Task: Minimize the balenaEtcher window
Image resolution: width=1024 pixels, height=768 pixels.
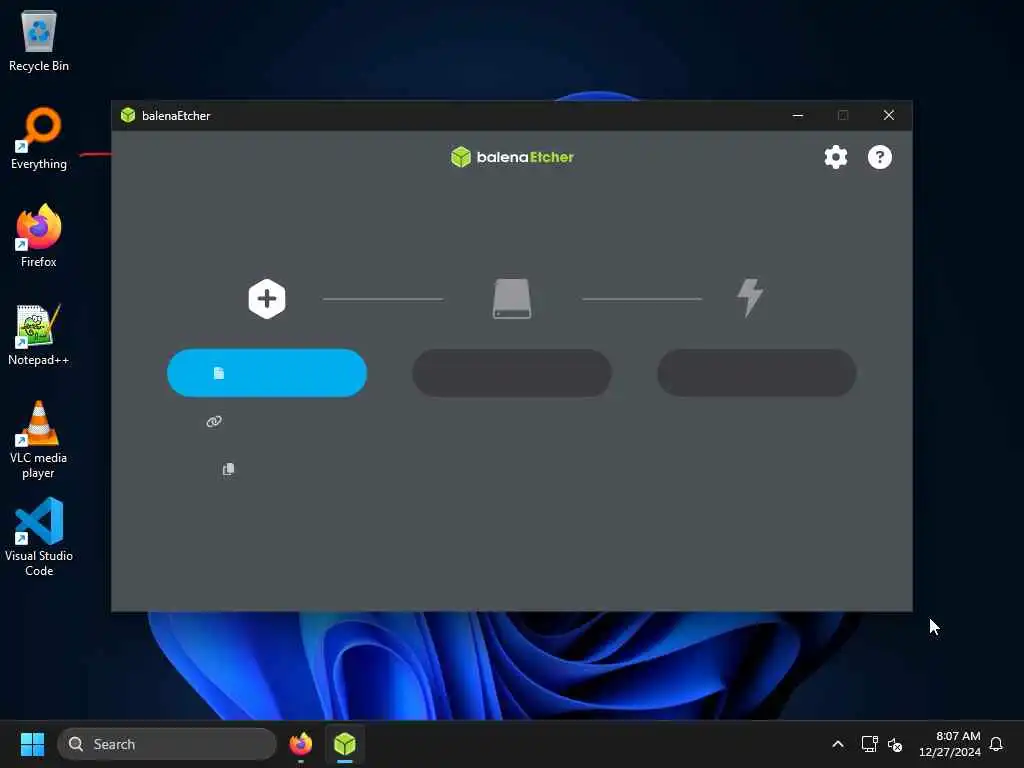Action: coord(797,116)
